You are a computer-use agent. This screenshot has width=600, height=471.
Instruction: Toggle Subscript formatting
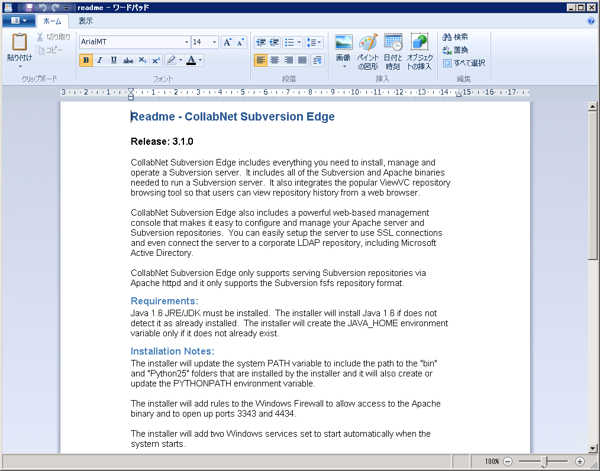tap(142, 60)
